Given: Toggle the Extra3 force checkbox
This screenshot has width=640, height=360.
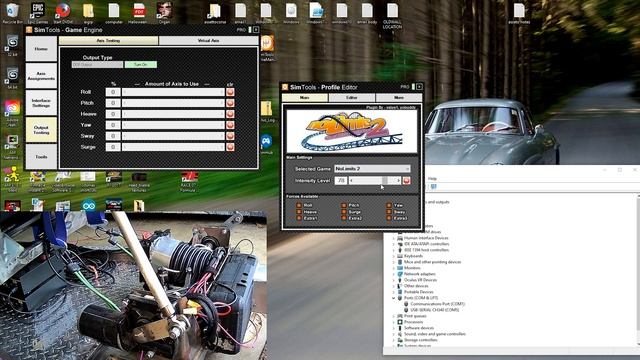Looking at the screenshot, I should (389, 218).
